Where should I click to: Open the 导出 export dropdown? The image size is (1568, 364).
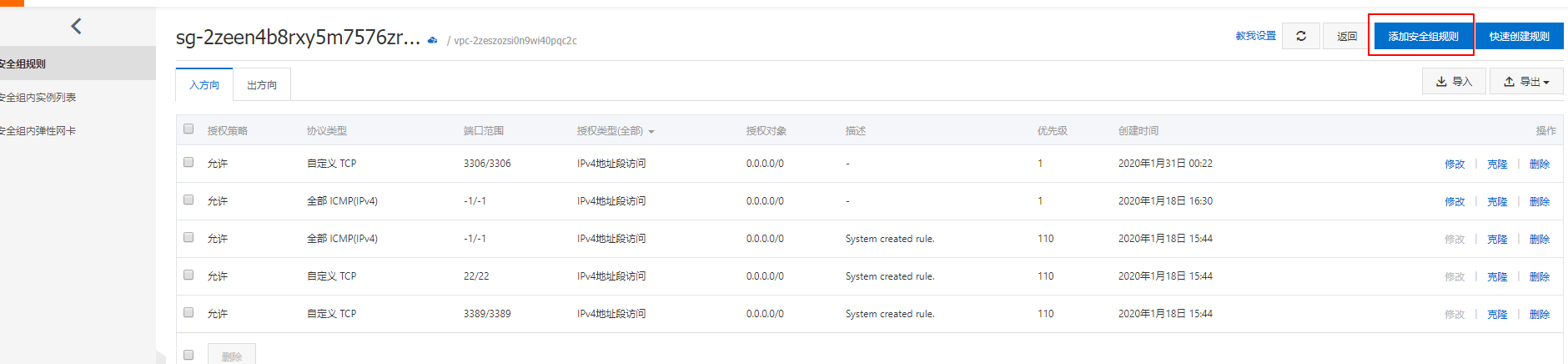coord(1526,81)
